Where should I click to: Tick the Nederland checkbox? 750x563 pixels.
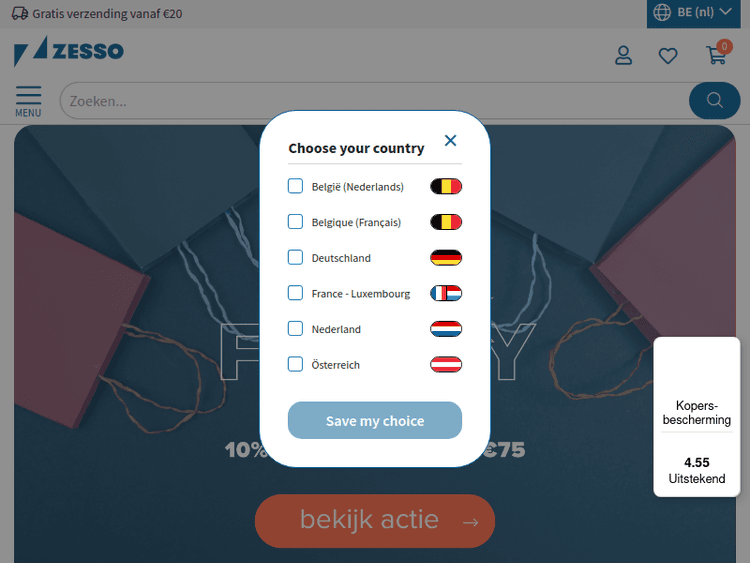(x=295, y=329)
